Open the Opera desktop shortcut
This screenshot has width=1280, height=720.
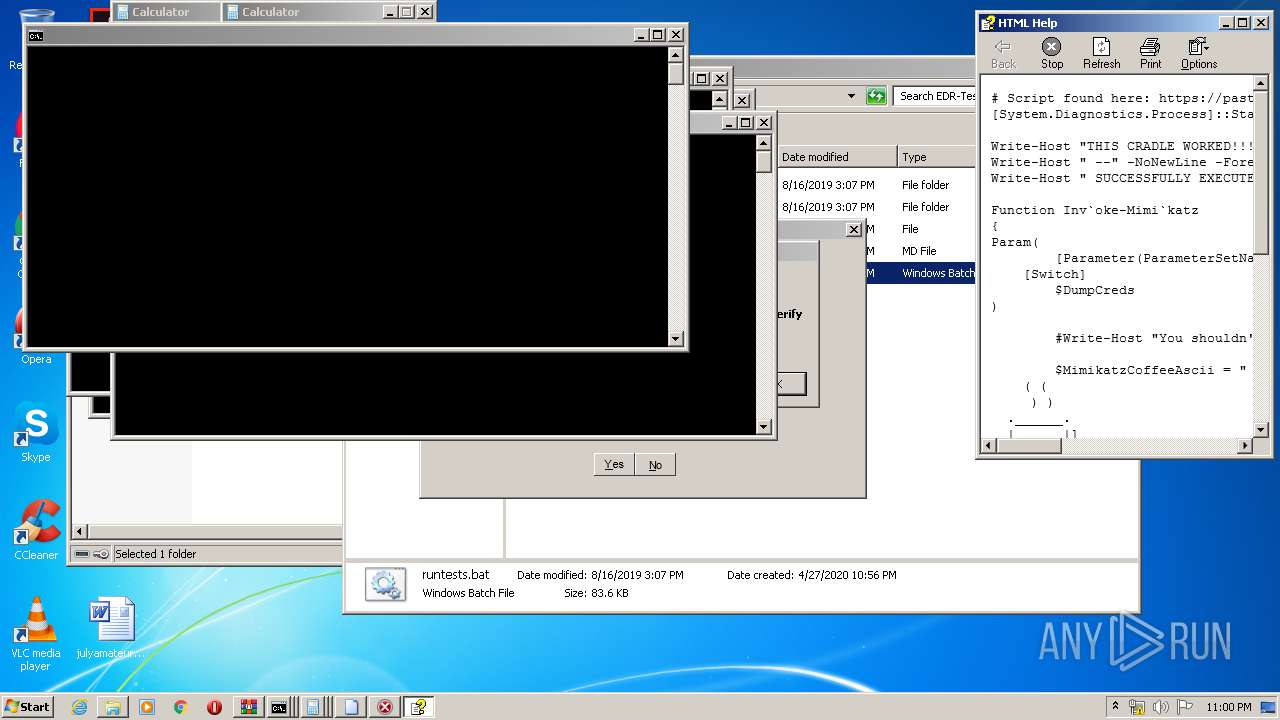click(x=36, y=336)
